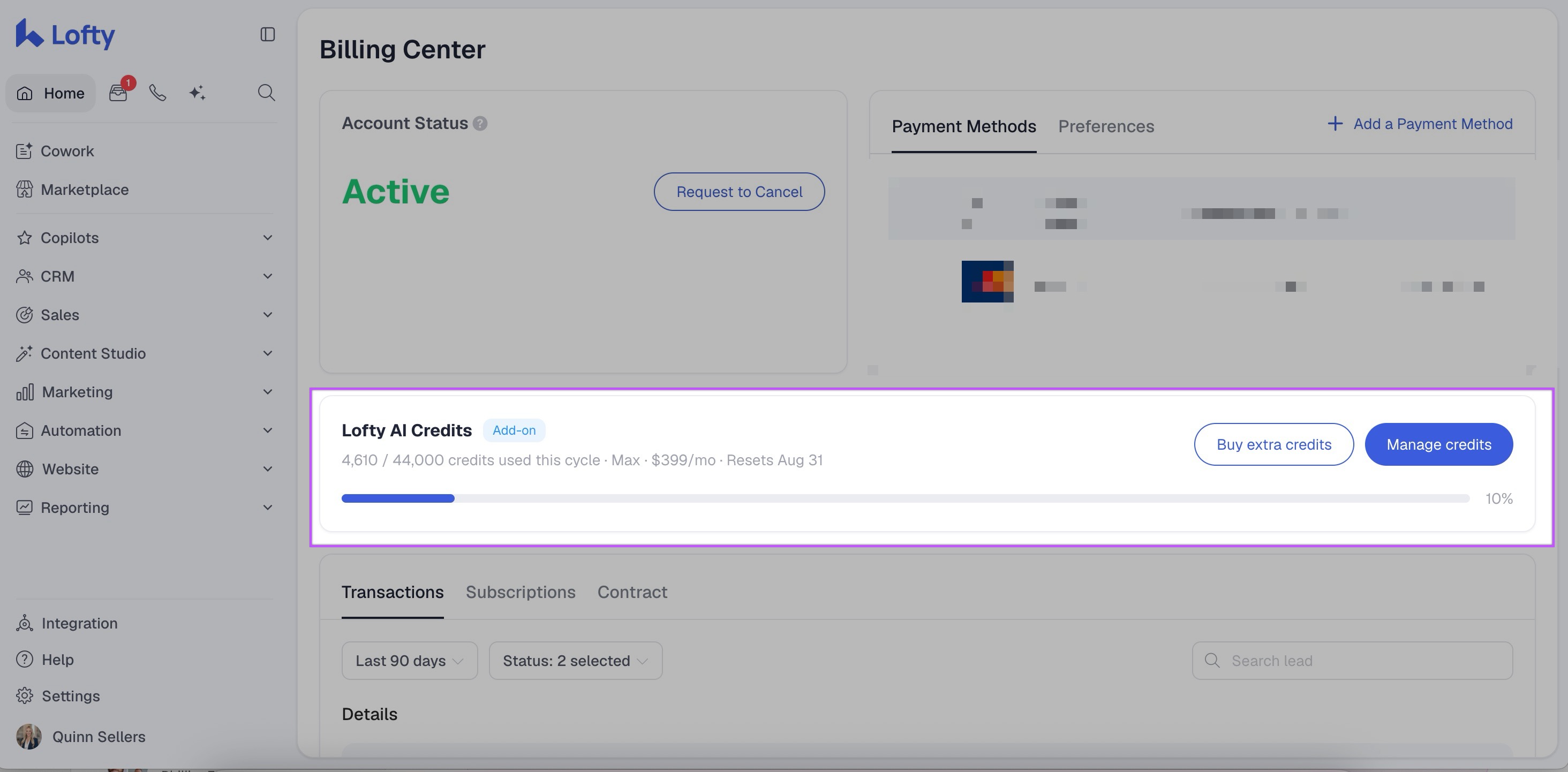Click the Lofty logo
Image resolution: width=1568 pixels, height=772 pixels.
pos(65,34)
